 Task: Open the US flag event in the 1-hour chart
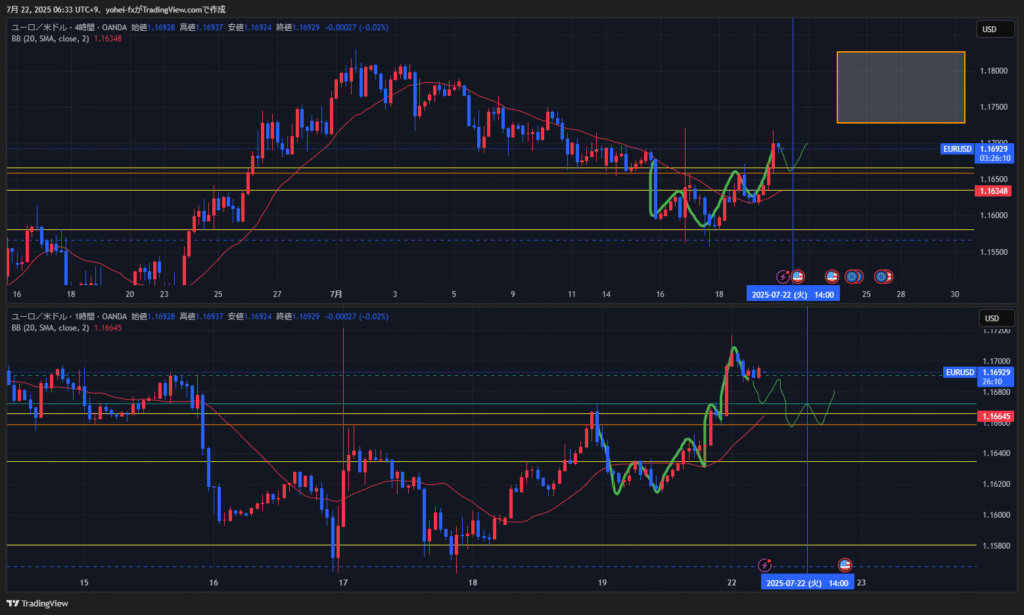(x=845, y=565)
